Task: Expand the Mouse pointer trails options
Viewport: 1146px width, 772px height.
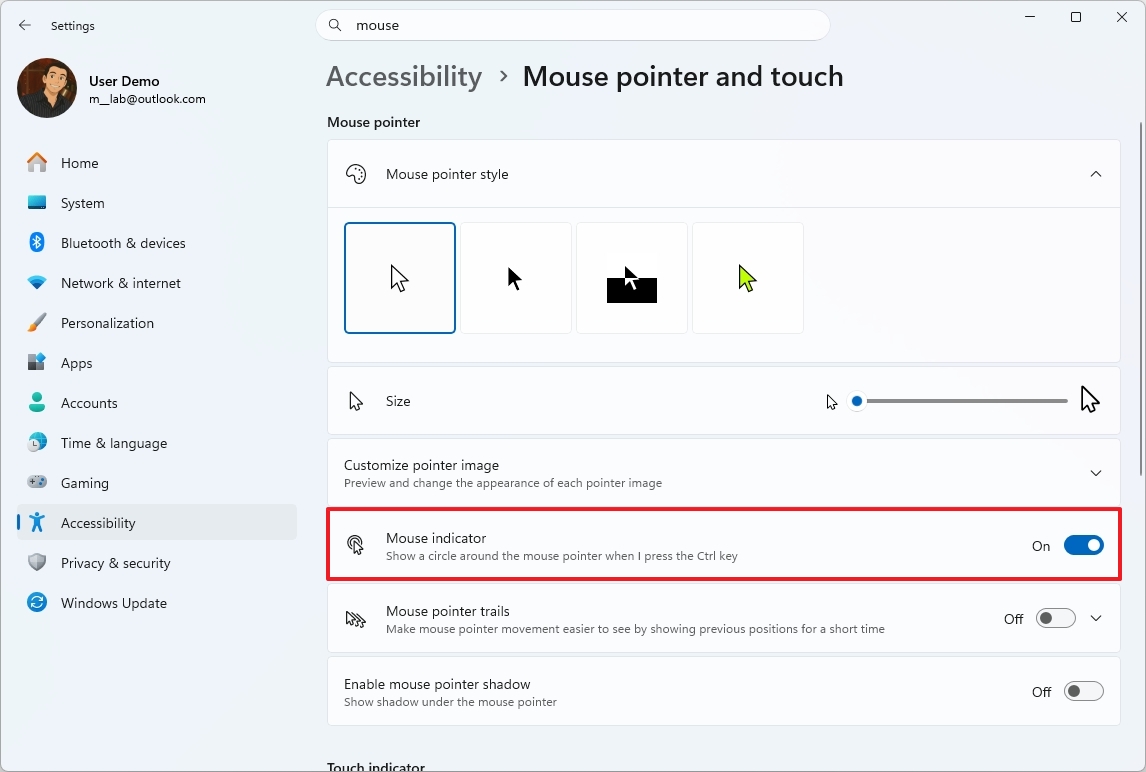Action: [1096, 618]
